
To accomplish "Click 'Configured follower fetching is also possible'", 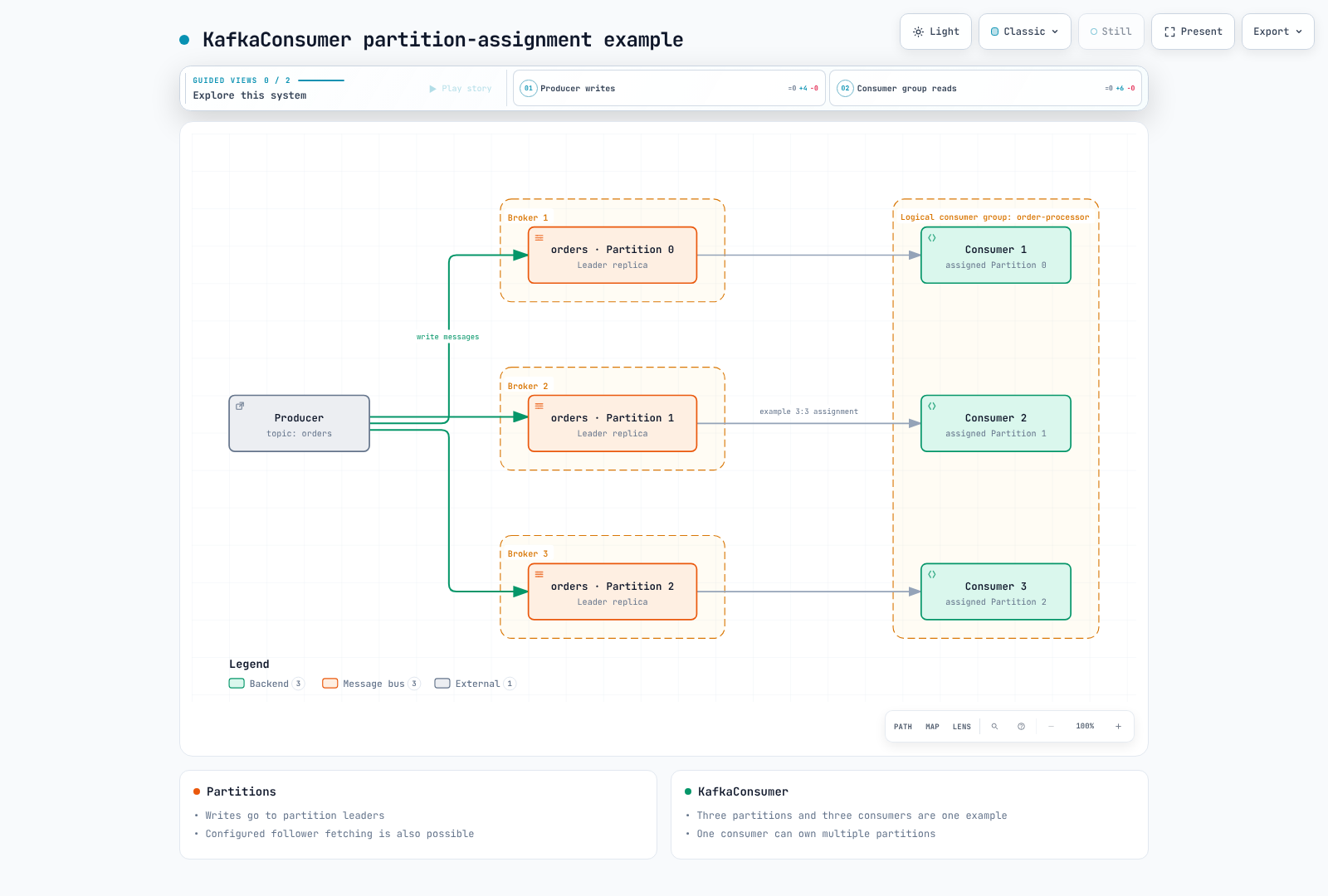I will (x=339, y=834).
